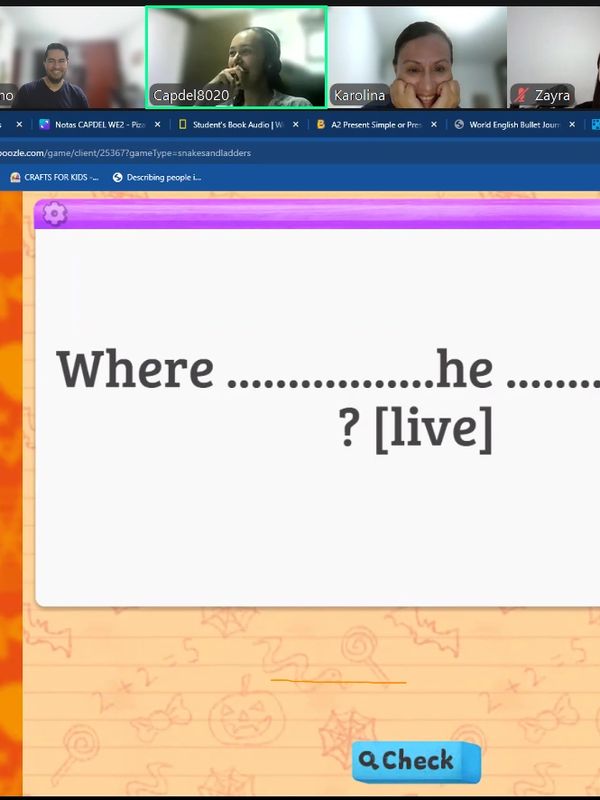Select the video thumbnail of man in dark shirt
The image size is (600, 800).
tap(71, 57)
